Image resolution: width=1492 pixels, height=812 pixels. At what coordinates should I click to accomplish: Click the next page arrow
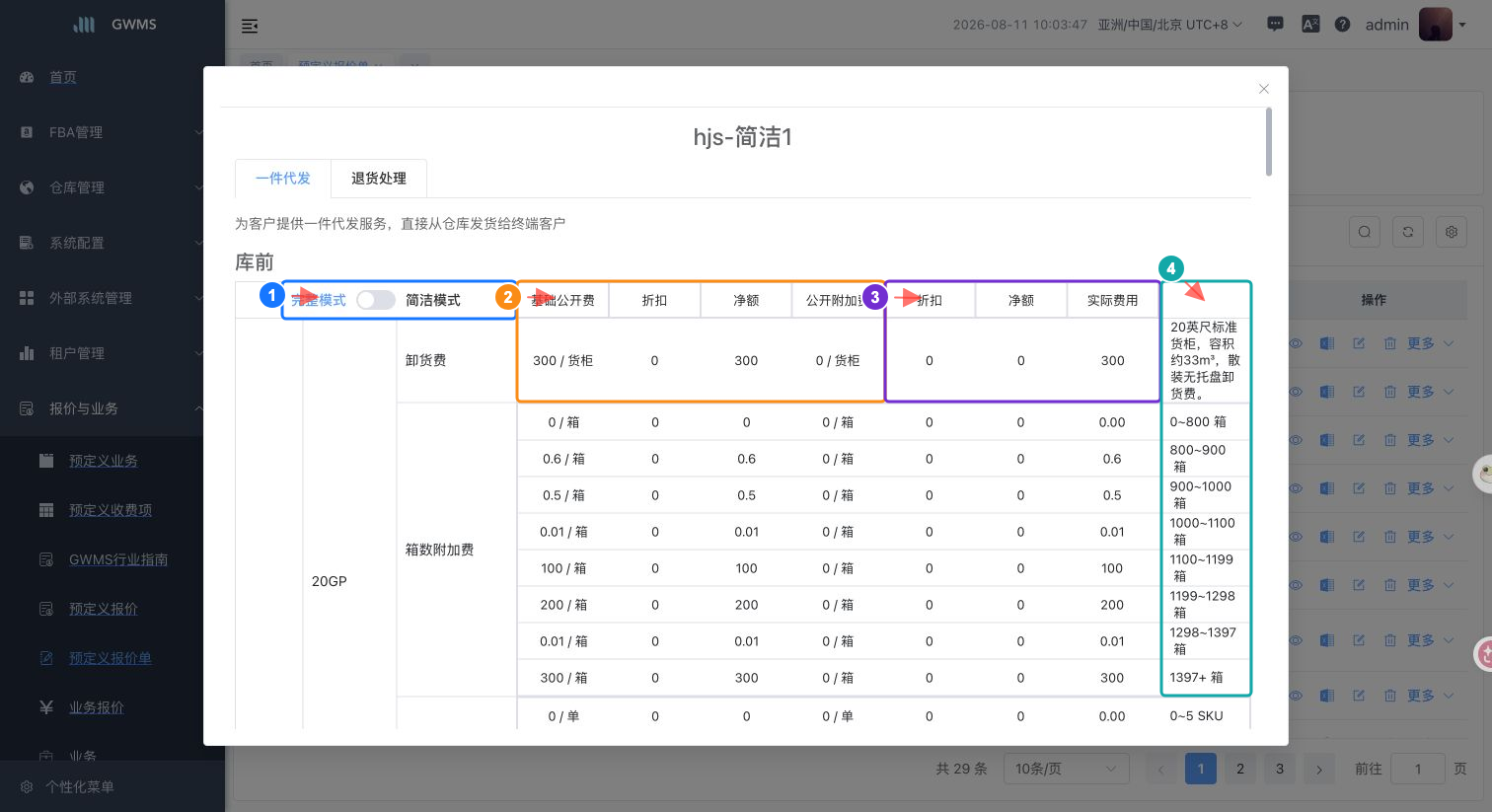[x=1319, y=769]
